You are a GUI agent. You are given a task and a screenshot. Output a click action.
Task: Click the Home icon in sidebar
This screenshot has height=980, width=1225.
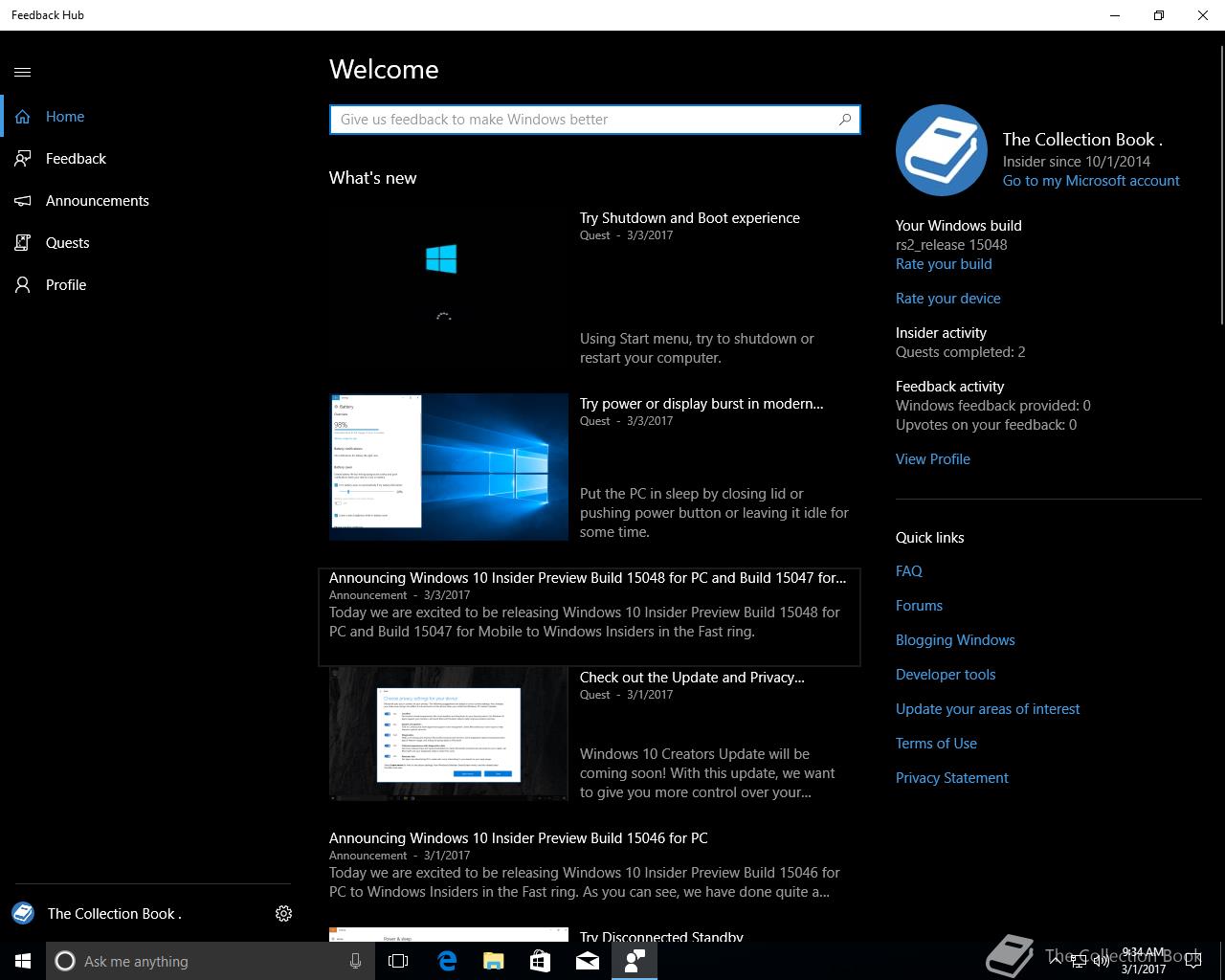click(23, 117)
